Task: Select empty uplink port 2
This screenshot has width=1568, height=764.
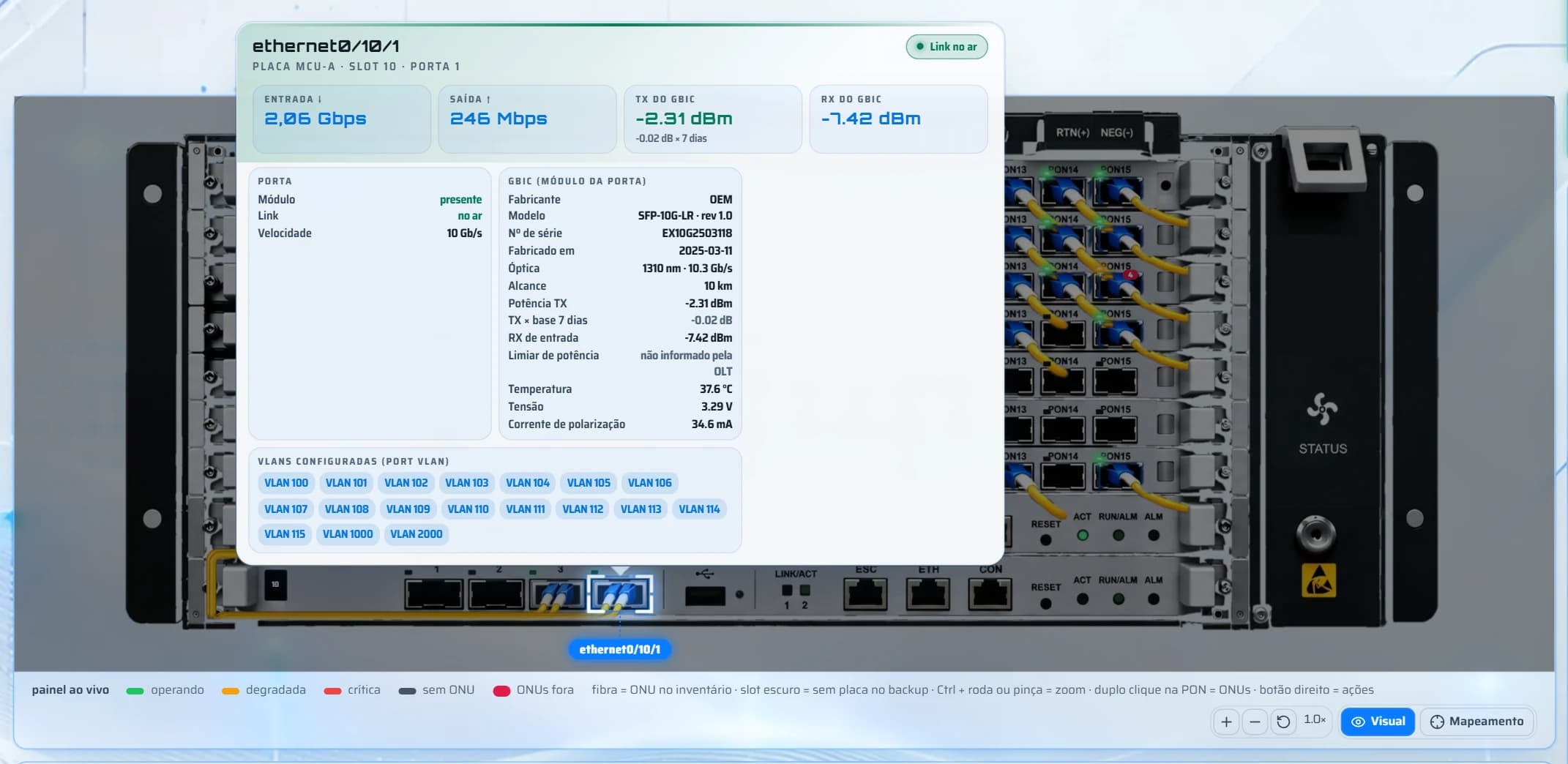Action: pyautogui.click(x=496, y=593)
